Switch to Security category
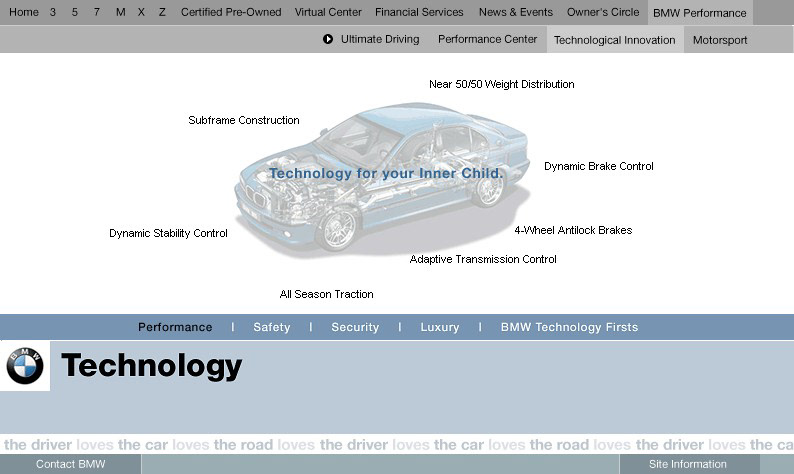Image resolution: width=794 pixels, height=474 pixels. click(355, 327)
